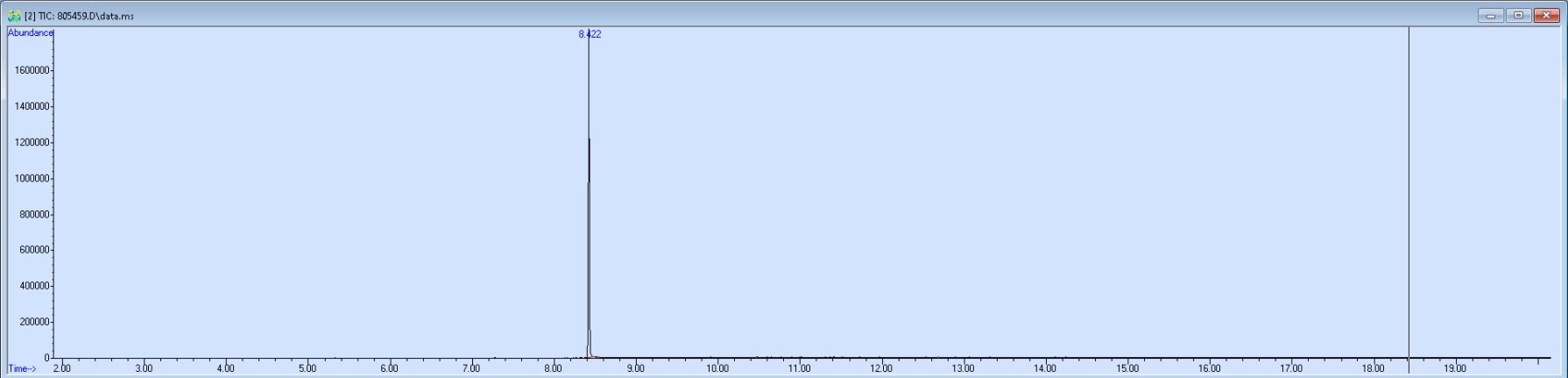Click the 14.00 time axis label
The image size is (1568, 378).
pyautogui.click(x=1045, y=368)
